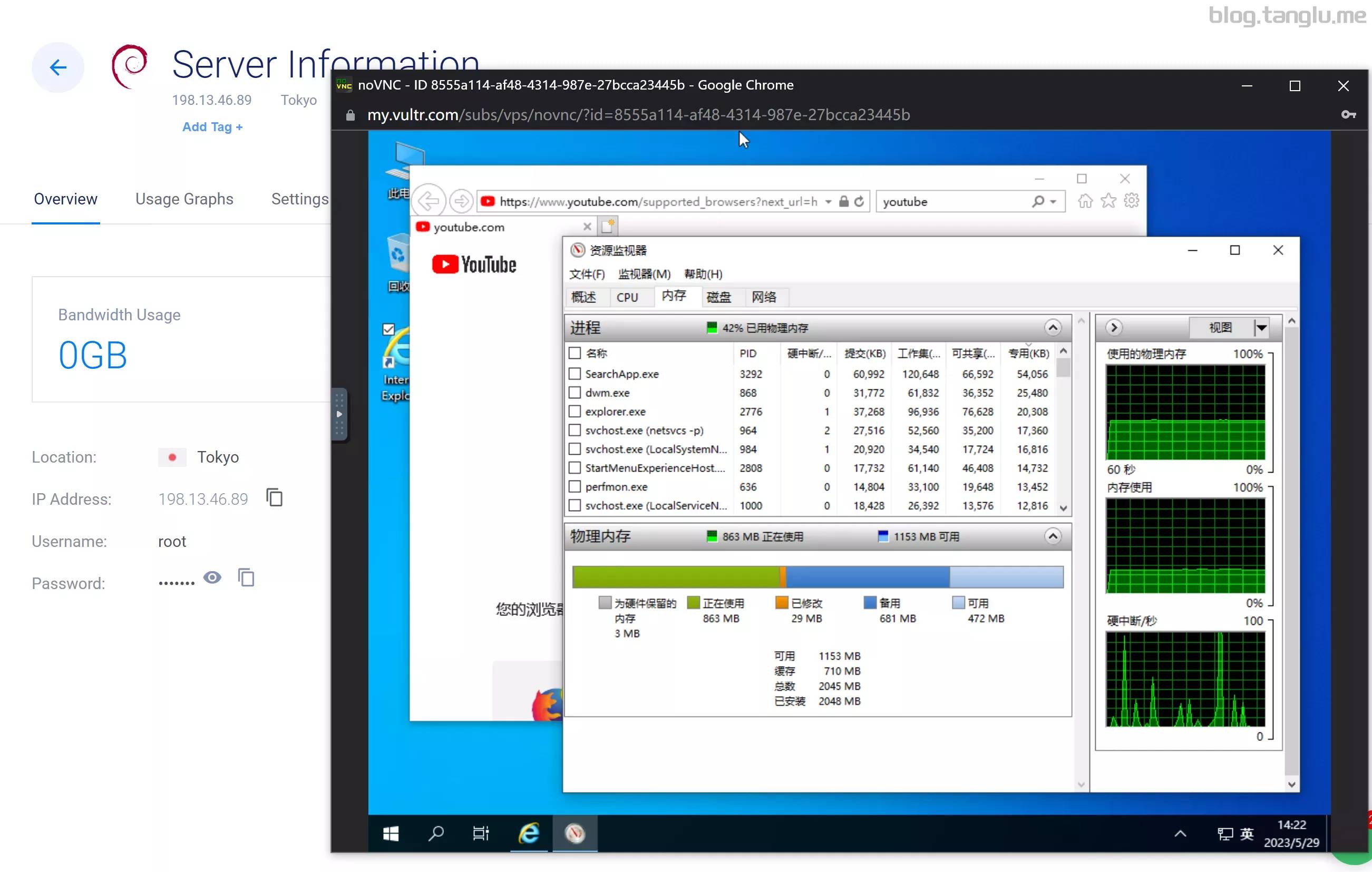Open the 监视器(M) menu
The image size is (1372, 872).
click(644, 274)
